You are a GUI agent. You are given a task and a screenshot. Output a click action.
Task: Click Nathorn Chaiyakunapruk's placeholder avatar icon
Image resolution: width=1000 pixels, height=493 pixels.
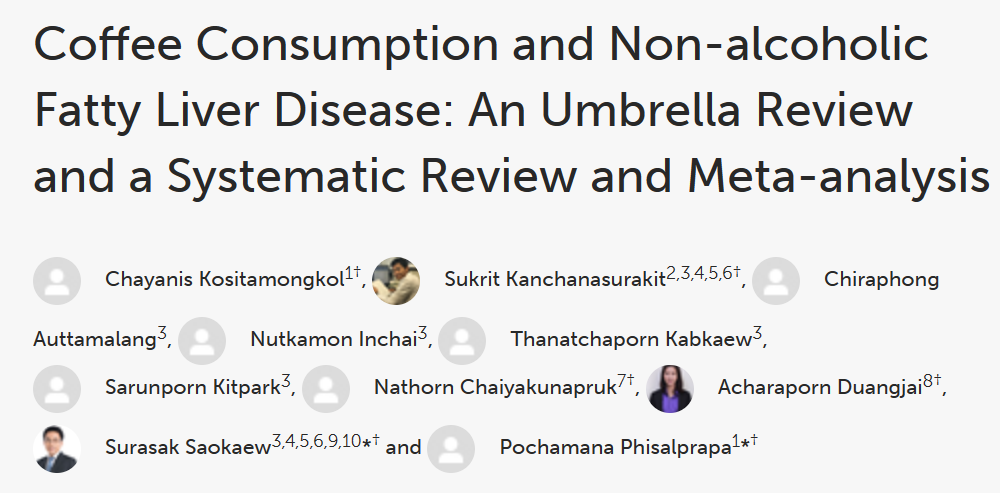click(326, 388)
